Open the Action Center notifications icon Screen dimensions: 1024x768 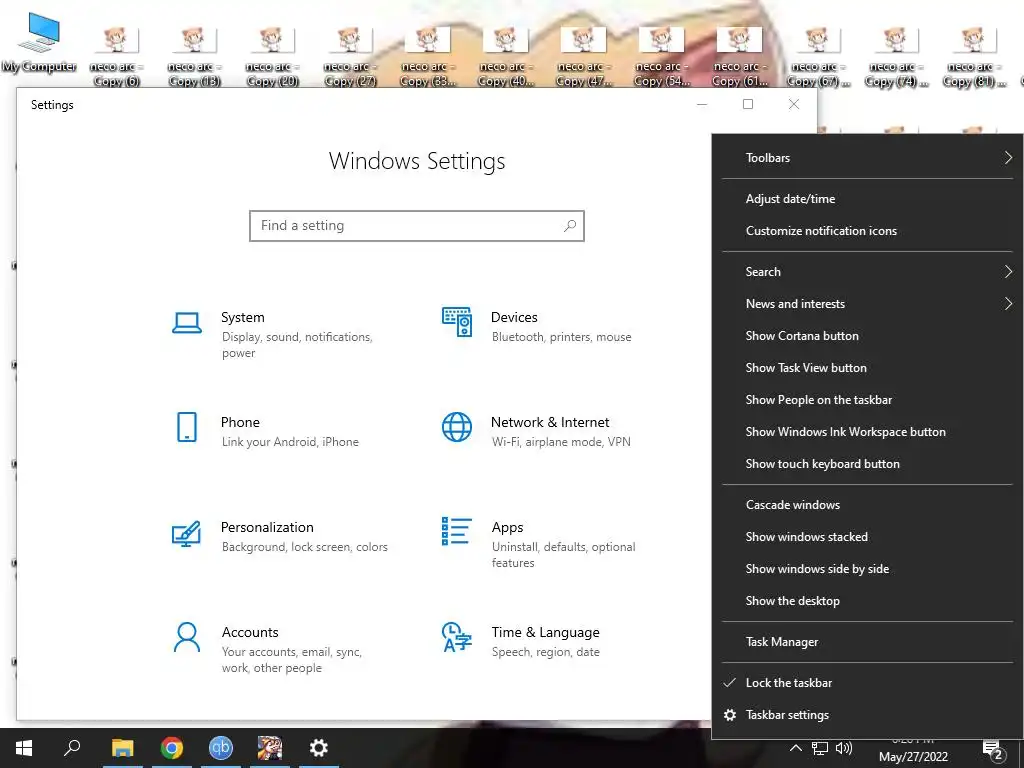coord(993,750)
